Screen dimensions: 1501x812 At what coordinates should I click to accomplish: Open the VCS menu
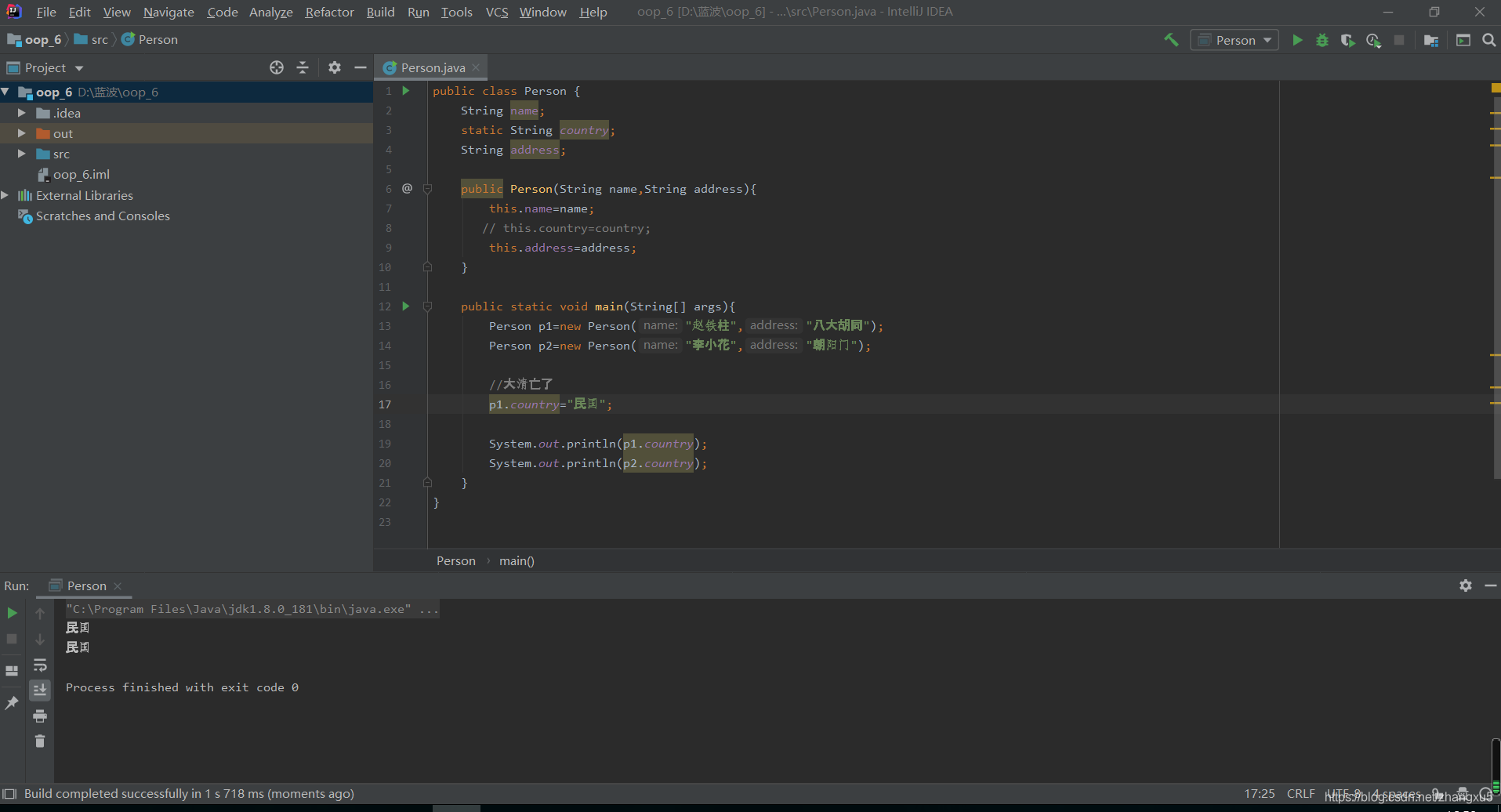(x=497, y=12)
